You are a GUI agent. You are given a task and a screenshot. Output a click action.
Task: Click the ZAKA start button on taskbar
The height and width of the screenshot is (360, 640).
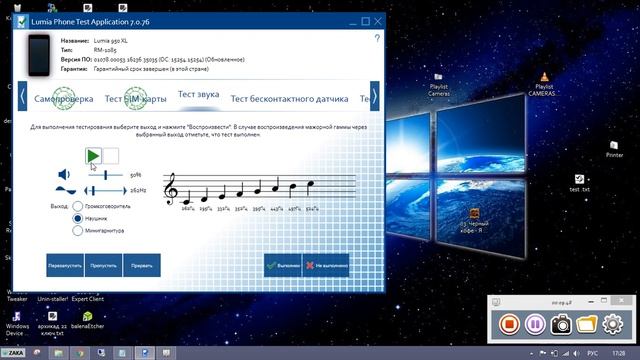[13, 353]
